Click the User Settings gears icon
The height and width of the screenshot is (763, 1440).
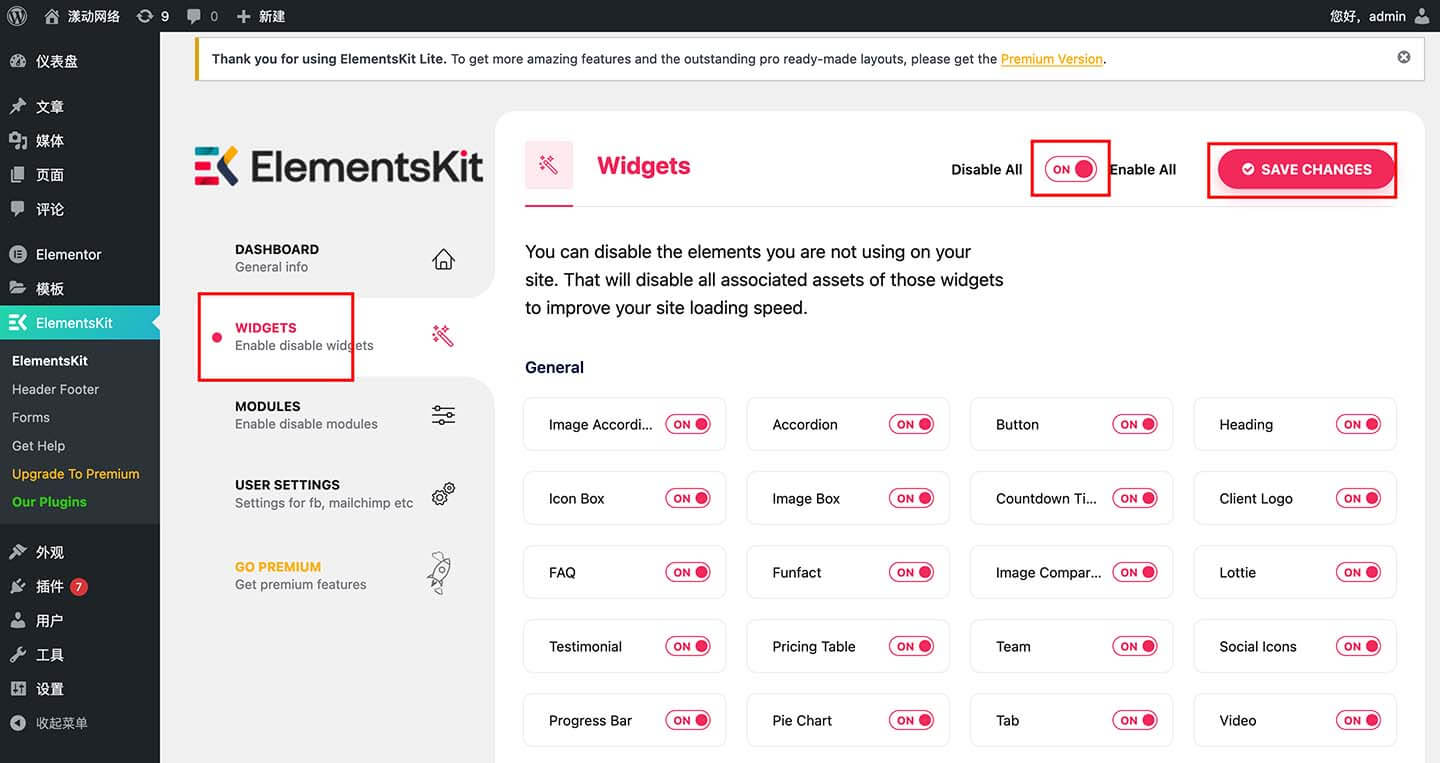(443, 493)
